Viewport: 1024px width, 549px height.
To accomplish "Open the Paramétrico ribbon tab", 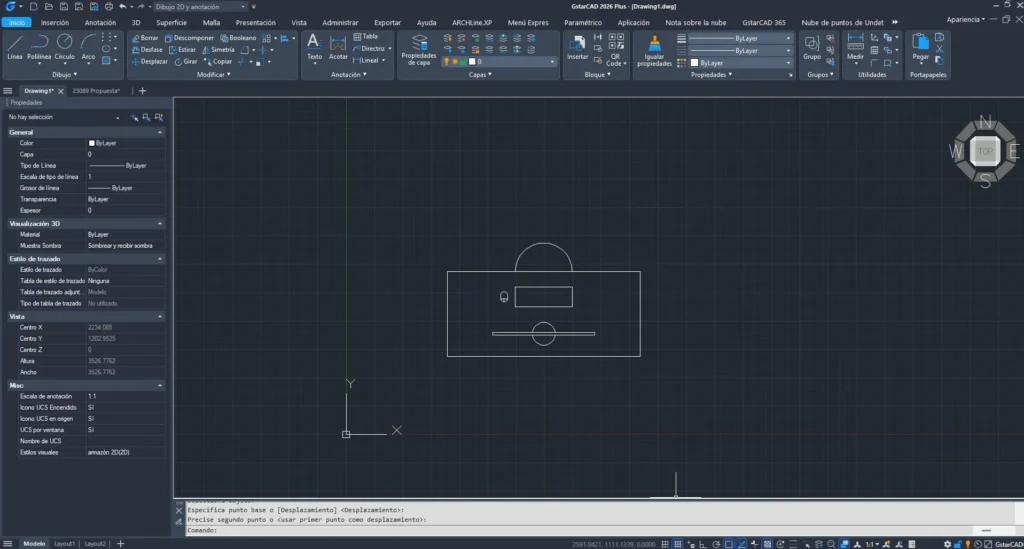I will [x=583, y=22].
